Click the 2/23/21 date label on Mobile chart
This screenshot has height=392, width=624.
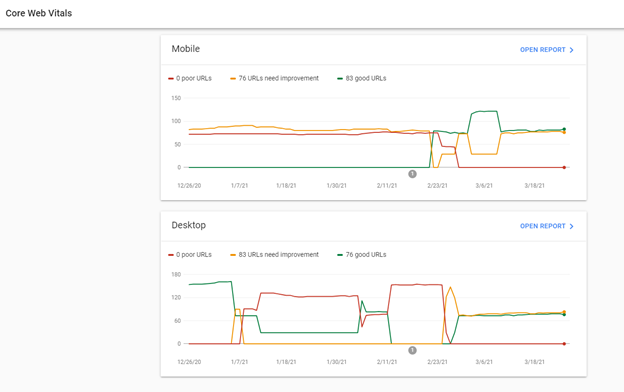coord(437,186)
